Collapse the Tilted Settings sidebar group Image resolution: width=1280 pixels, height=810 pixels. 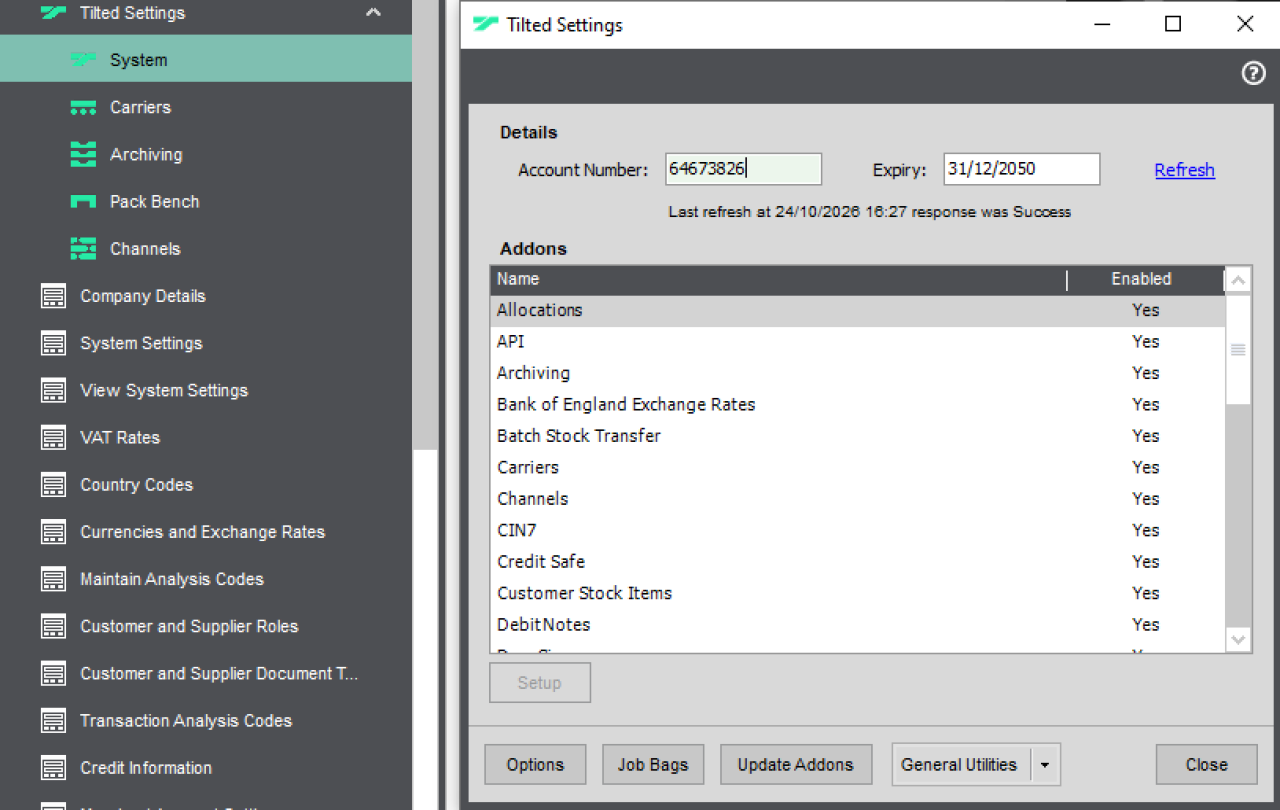tap(373, 13)
